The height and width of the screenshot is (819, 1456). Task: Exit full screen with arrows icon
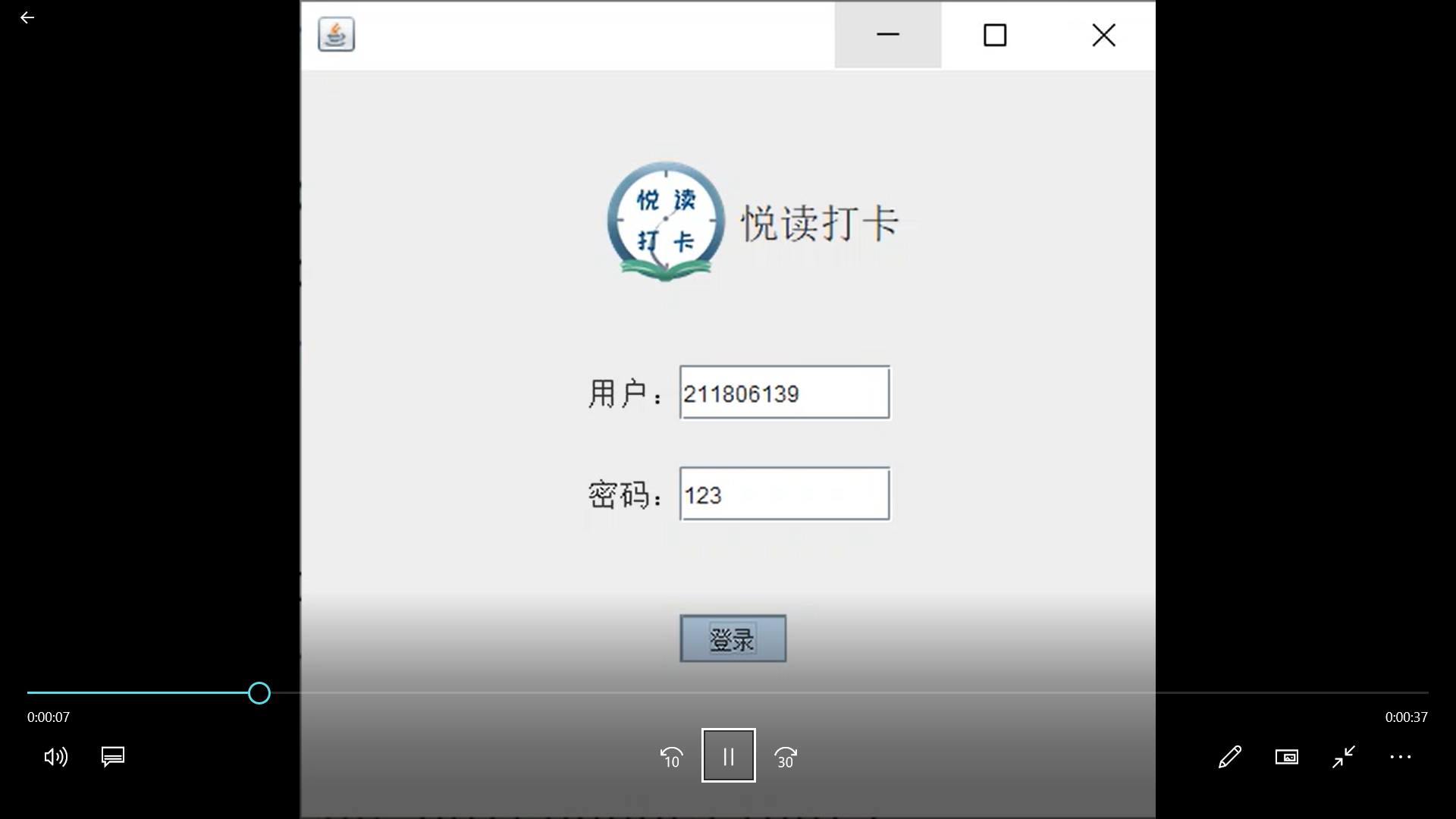coord(1343,757)
